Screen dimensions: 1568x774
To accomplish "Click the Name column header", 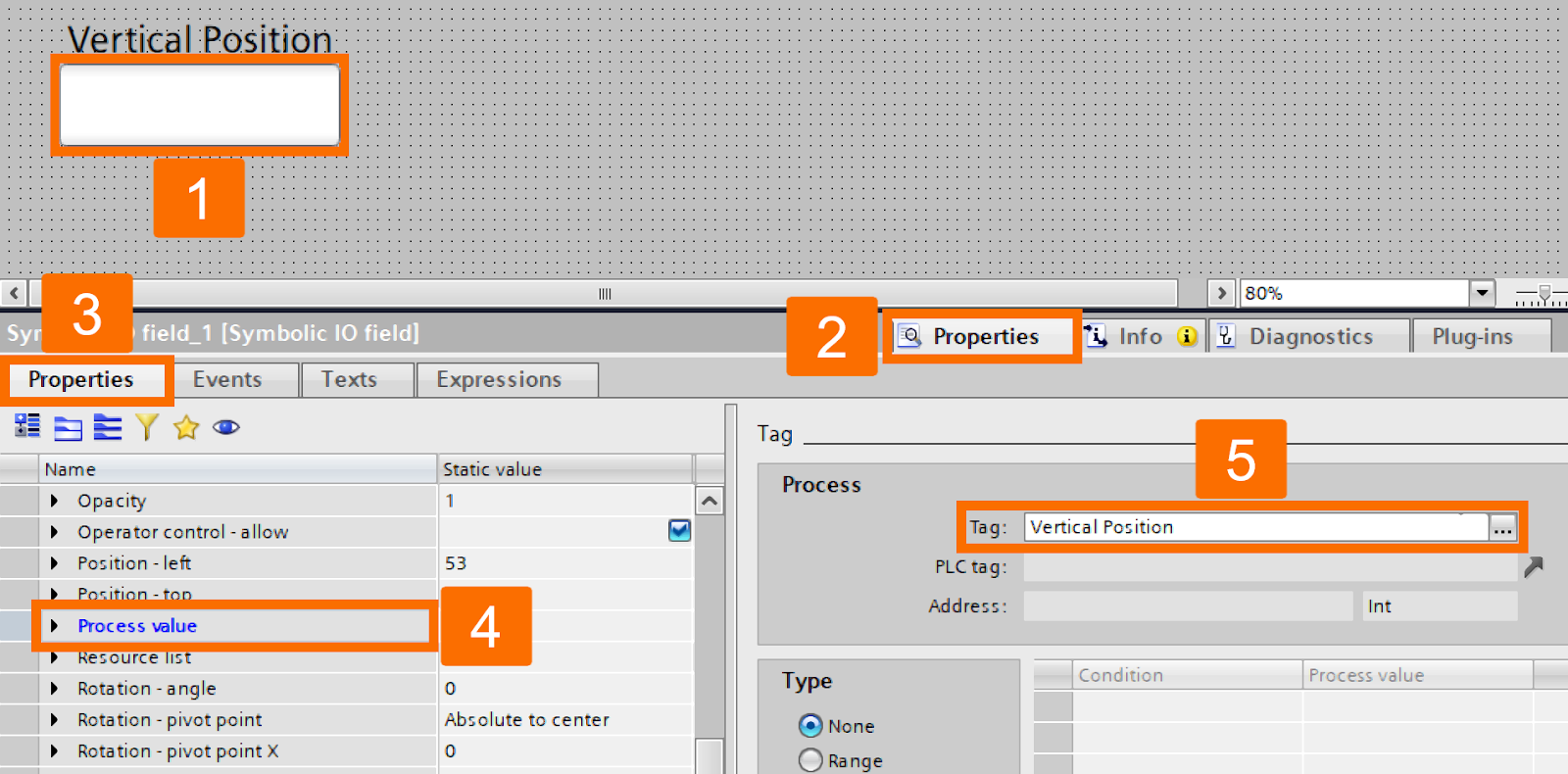I will 237,469.
